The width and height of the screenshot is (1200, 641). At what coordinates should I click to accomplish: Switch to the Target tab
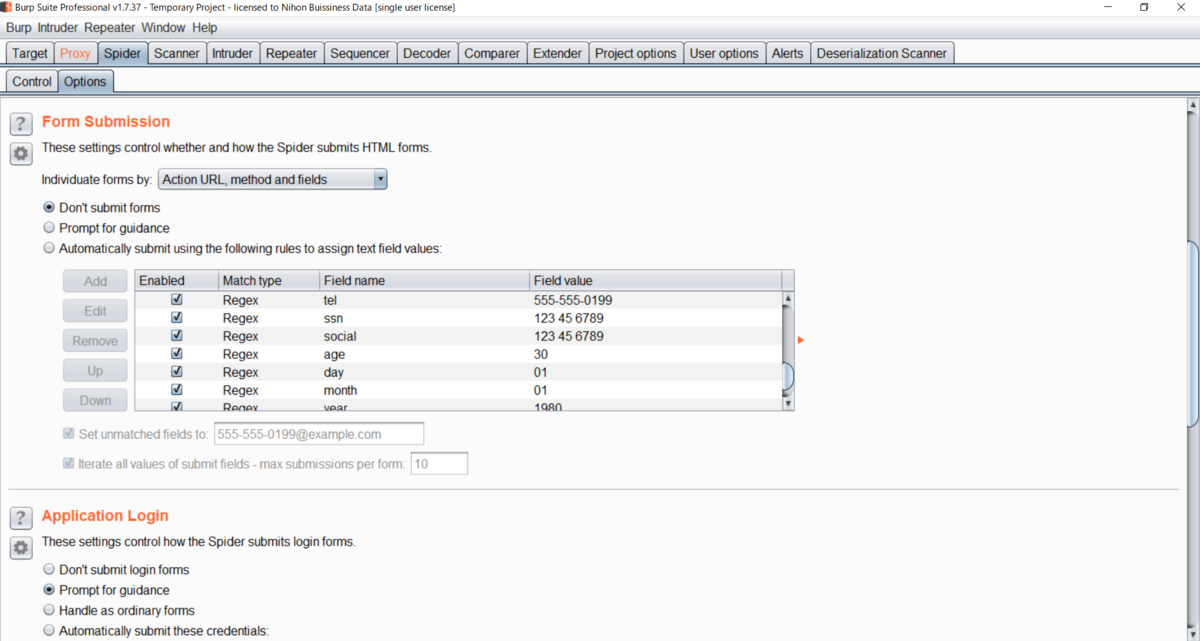click(30, 53)
